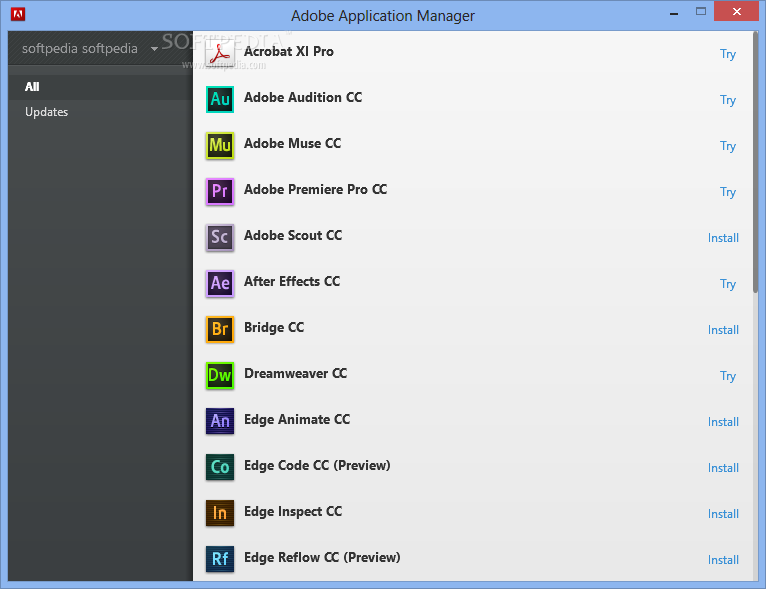
Task: Install Edge Animate CC
Action: coord(723,422)
